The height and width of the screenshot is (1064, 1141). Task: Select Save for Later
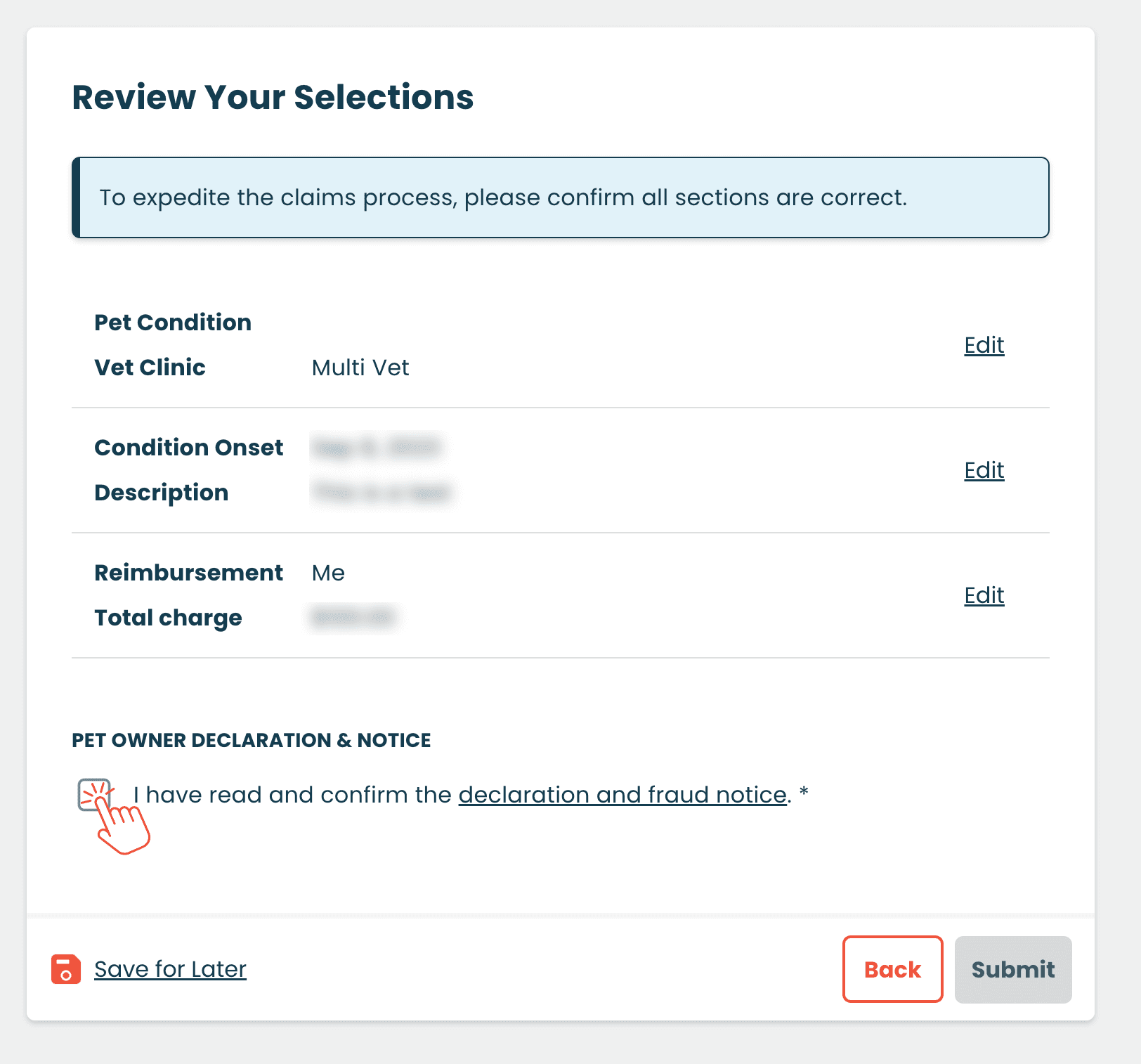pyautogui.click(x=170, y=969)
